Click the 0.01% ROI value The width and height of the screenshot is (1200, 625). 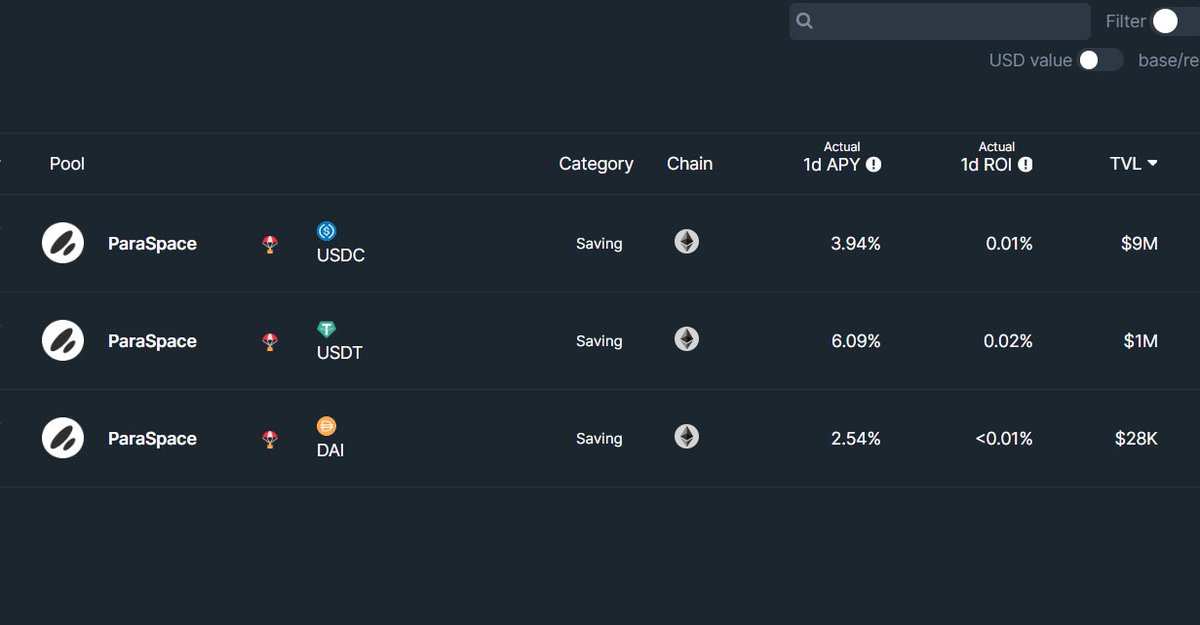(1009, 243)
